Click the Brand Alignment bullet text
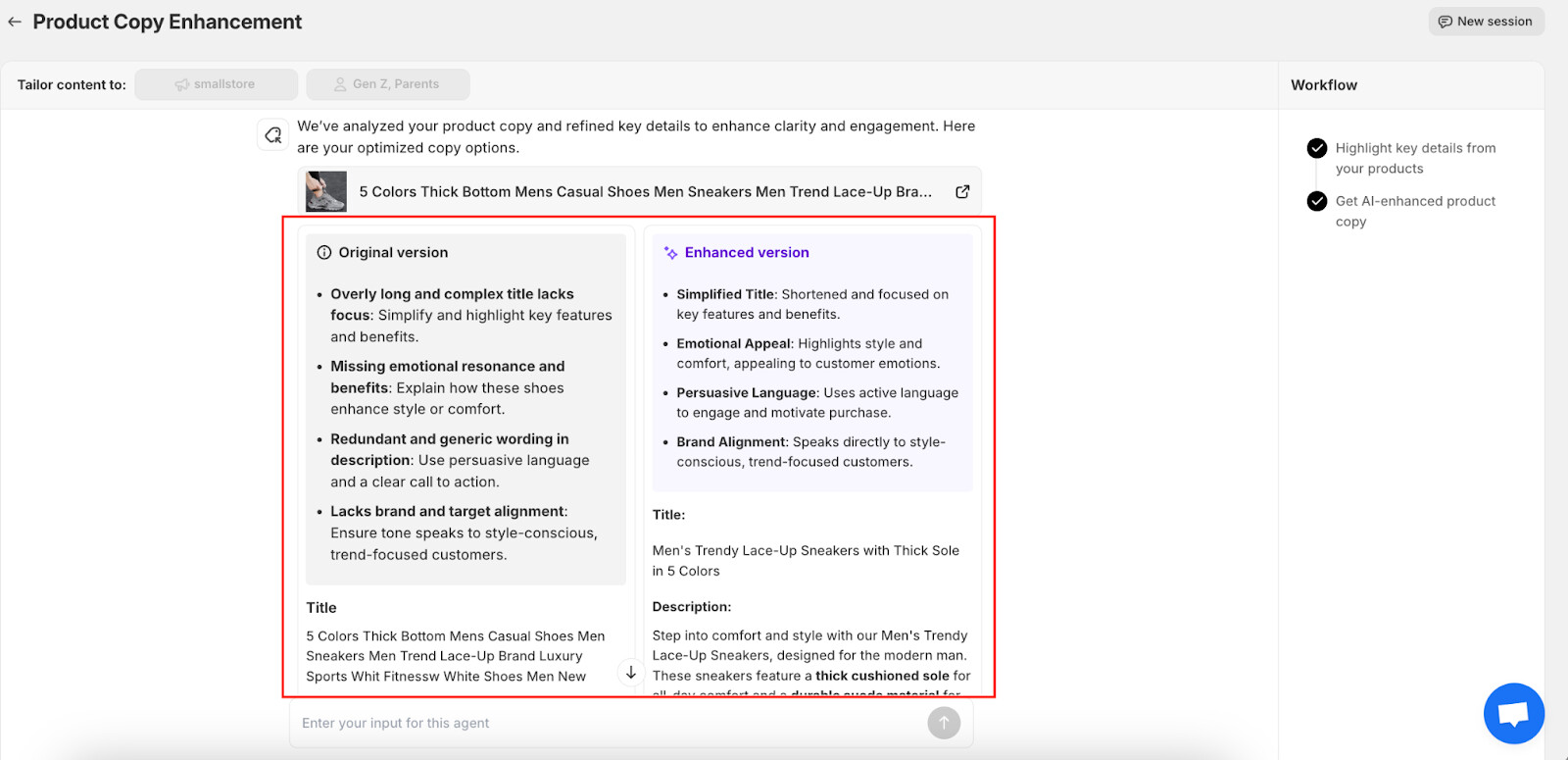1568x760 pixels. (810, 451)
